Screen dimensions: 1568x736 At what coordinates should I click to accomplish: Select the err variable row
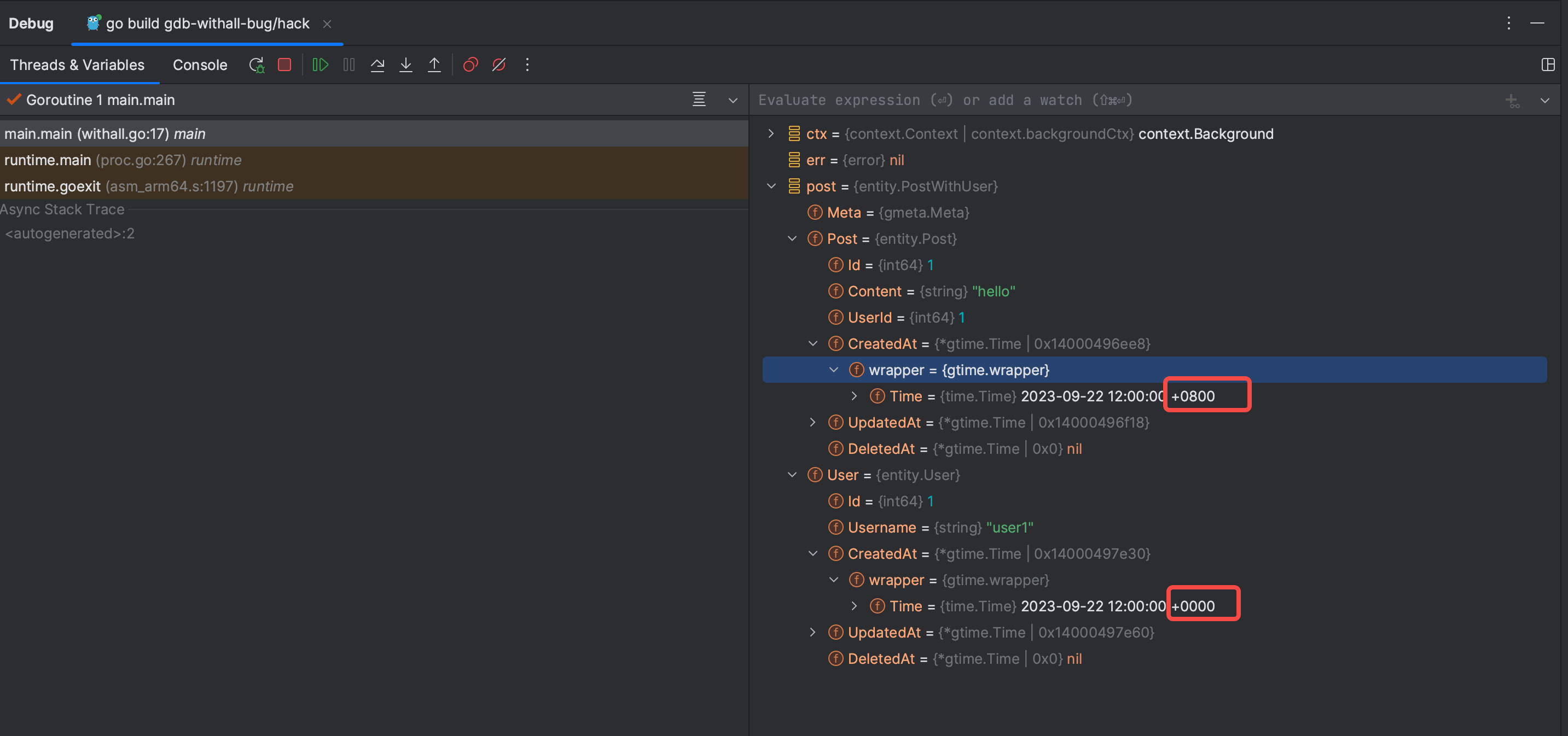[1155, 159]
